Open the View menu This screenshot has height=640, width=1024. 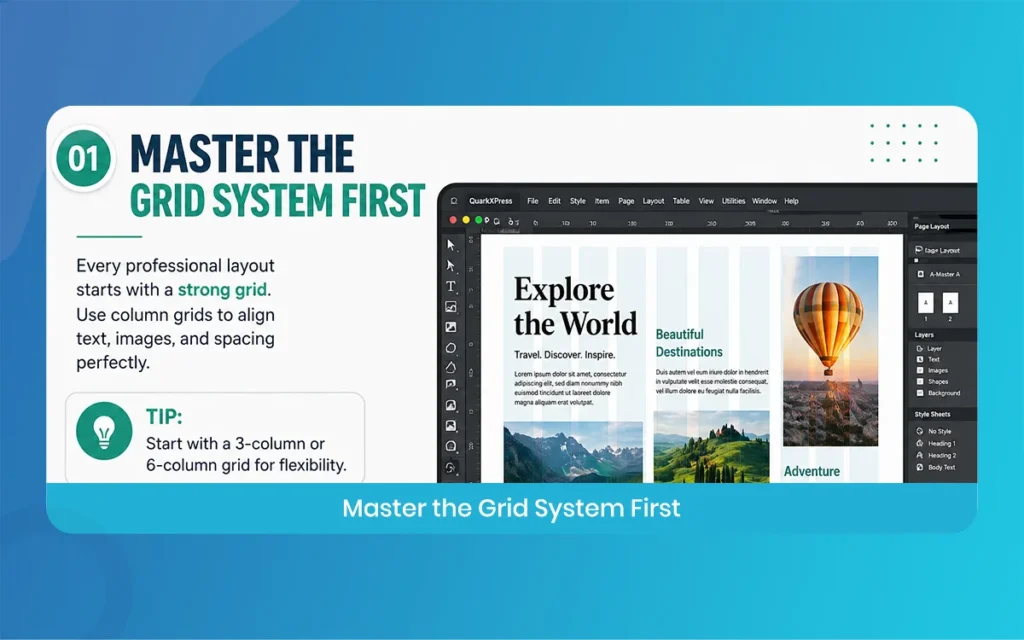click(706, 201)
